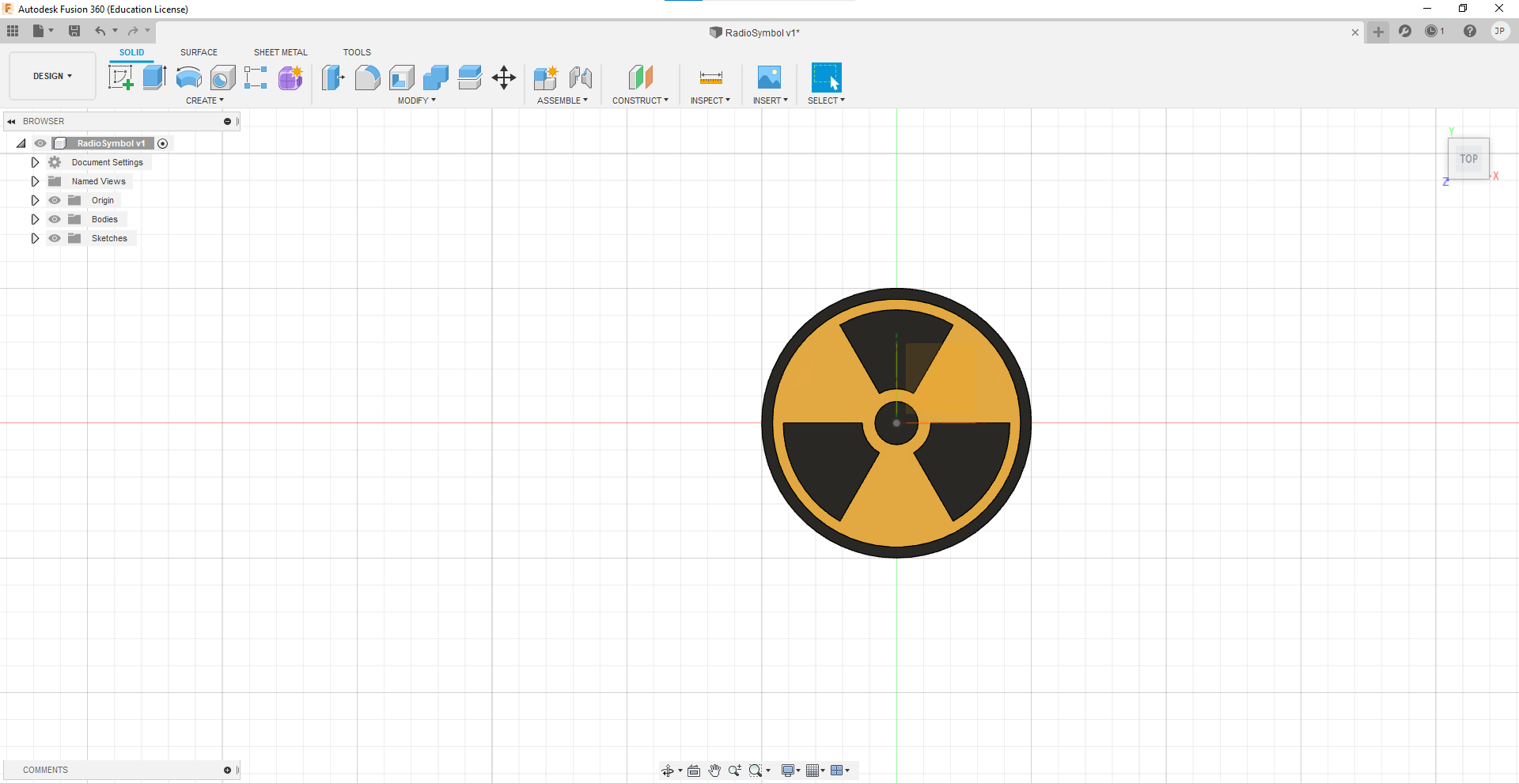This screenshot has height=784, width=1519.
Task: Toggle visibility of Bodies folder
Action: [55, 219]
